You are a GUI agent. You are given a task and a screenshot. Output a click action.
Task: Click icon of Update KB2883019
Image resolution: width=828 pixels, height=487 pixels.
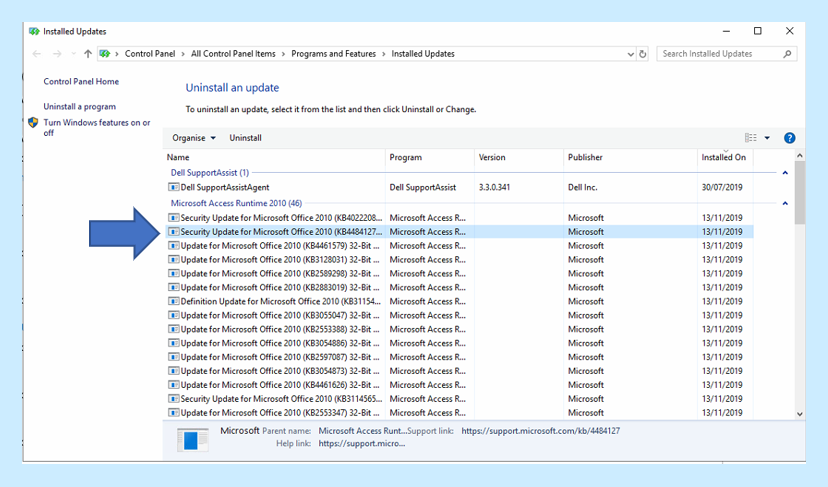coord(173,287)
